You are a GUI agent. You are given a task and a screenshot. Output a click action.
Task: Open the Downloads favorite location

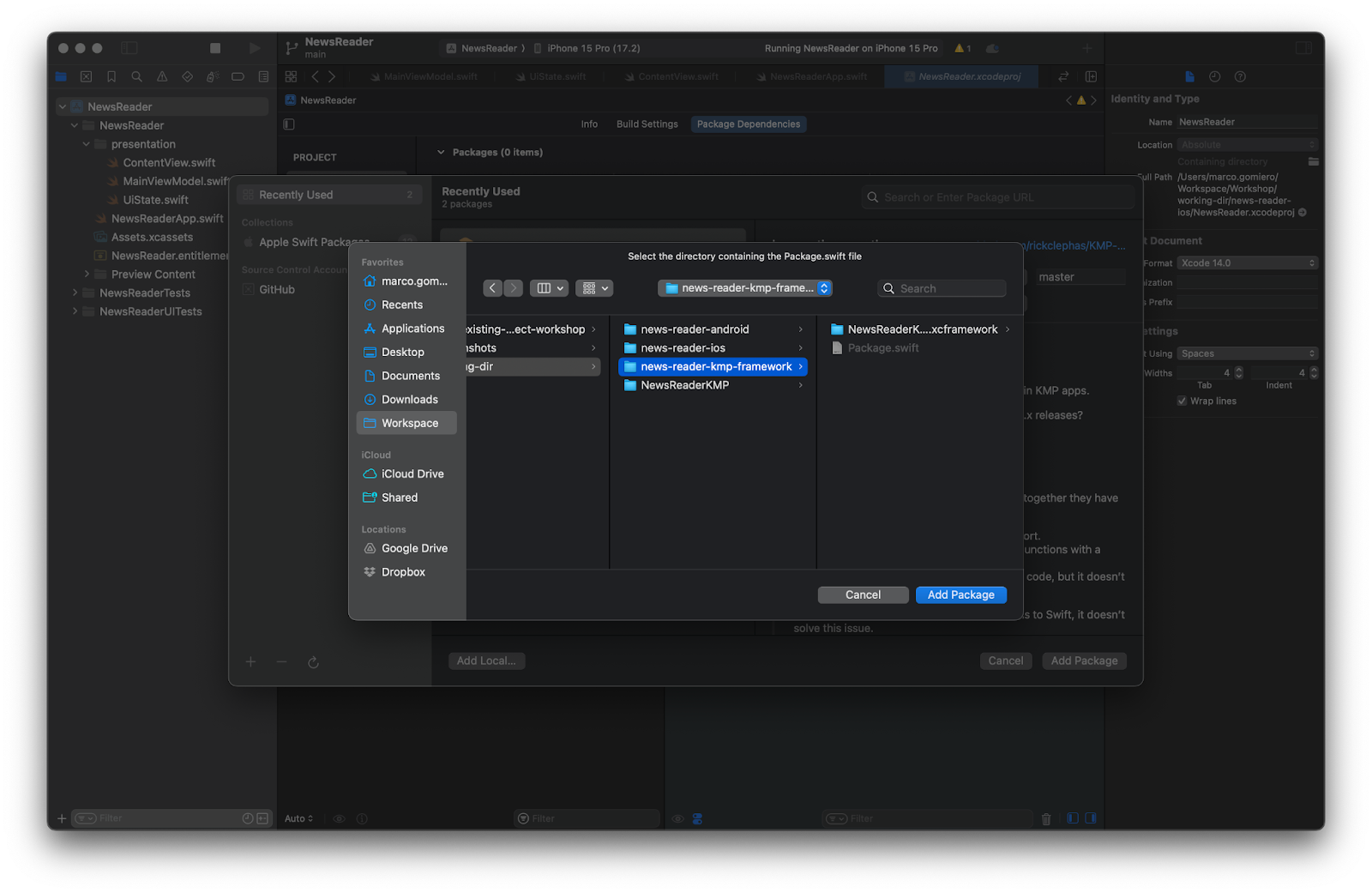tap(406, 400)
